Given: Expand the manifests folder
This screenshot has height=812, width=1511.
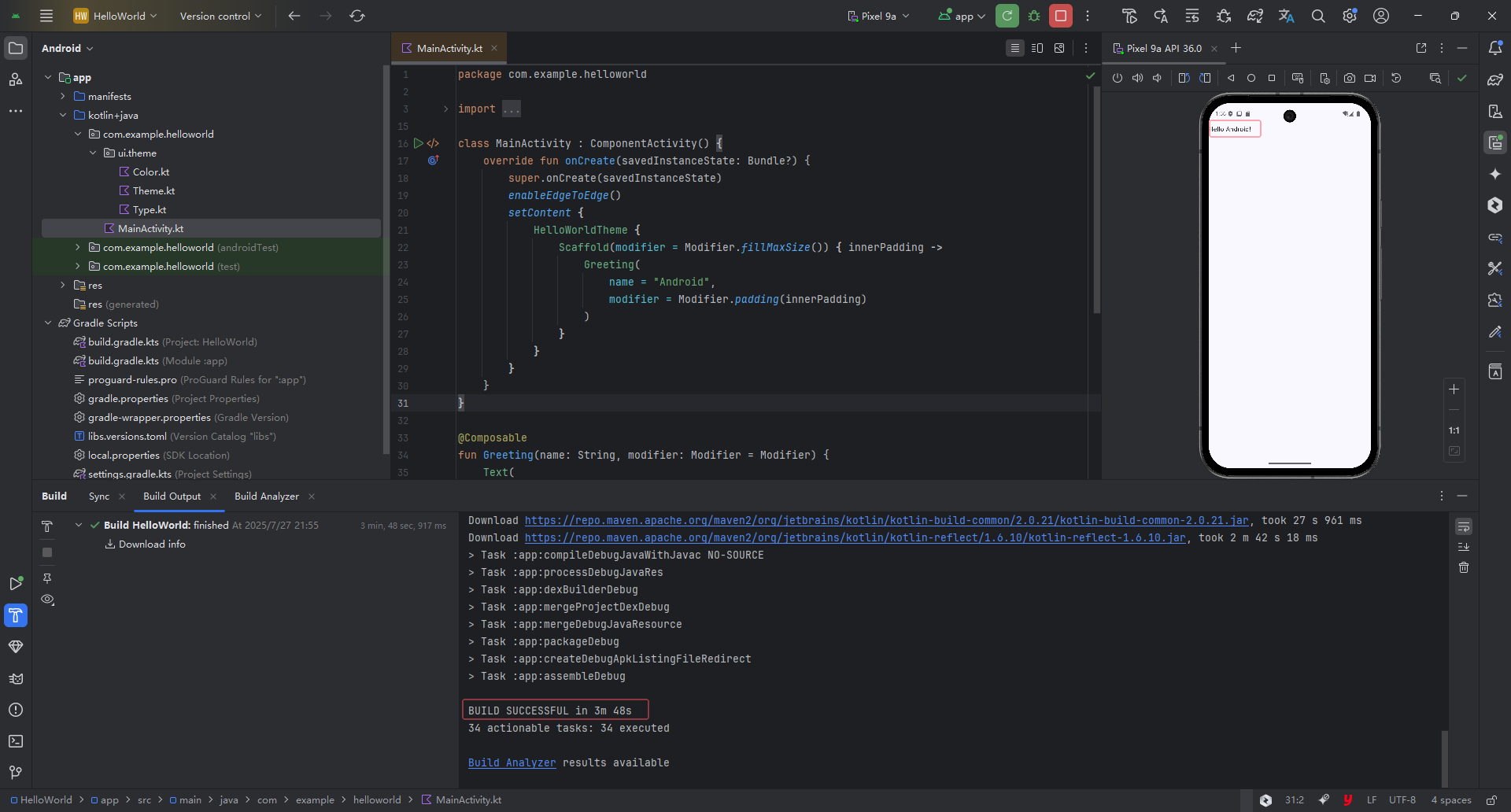Looking at the screenshot, I should pos(63,96).
